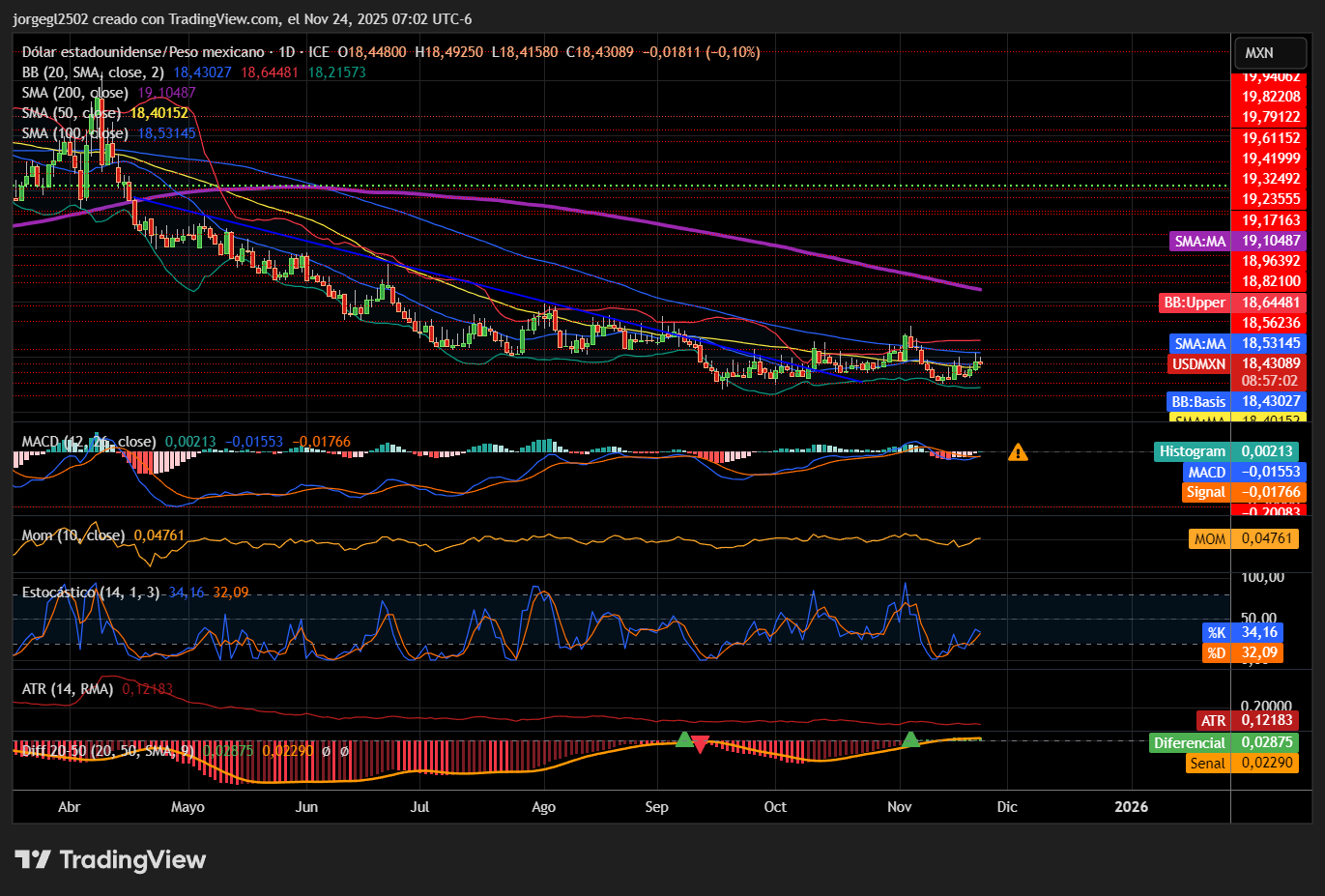Click the Dólar estadounidense/Peso mexicano symbol title
Screen dimensions: 1325x896
click(x=143, y=52)
